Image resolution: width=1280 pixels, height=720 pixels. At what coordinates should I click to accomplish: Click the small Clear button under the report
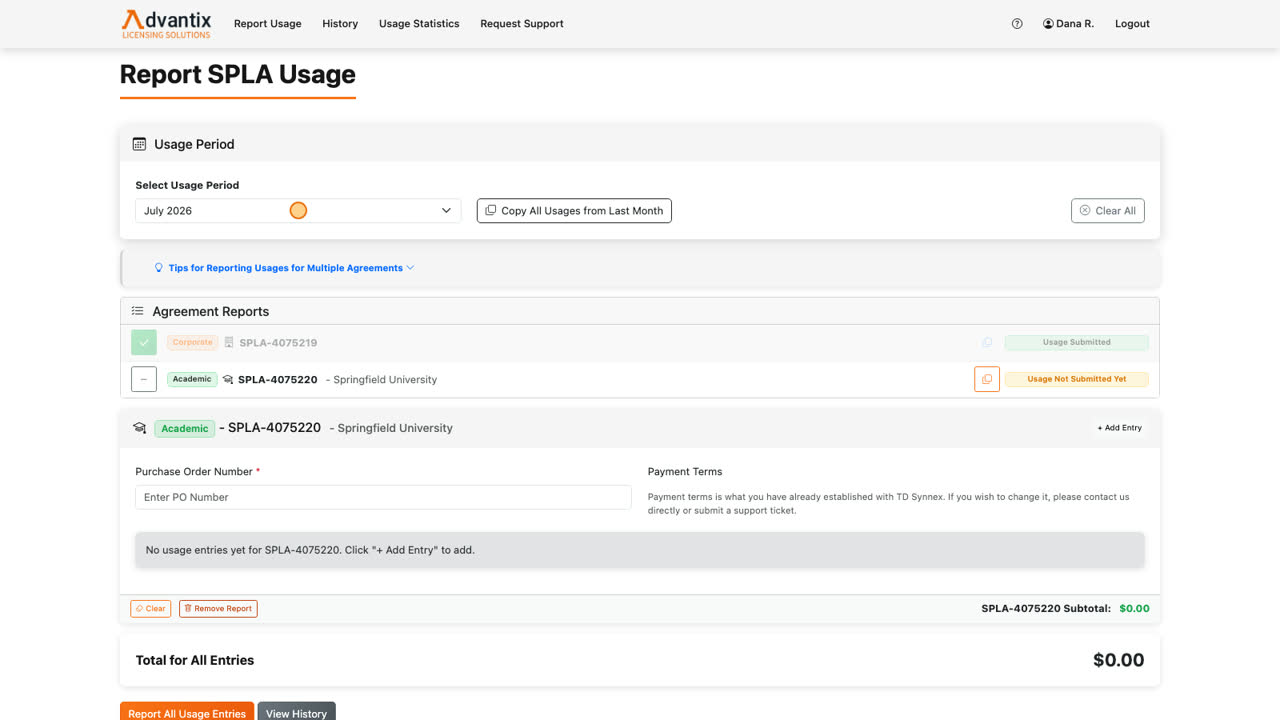tap(151, 609)
